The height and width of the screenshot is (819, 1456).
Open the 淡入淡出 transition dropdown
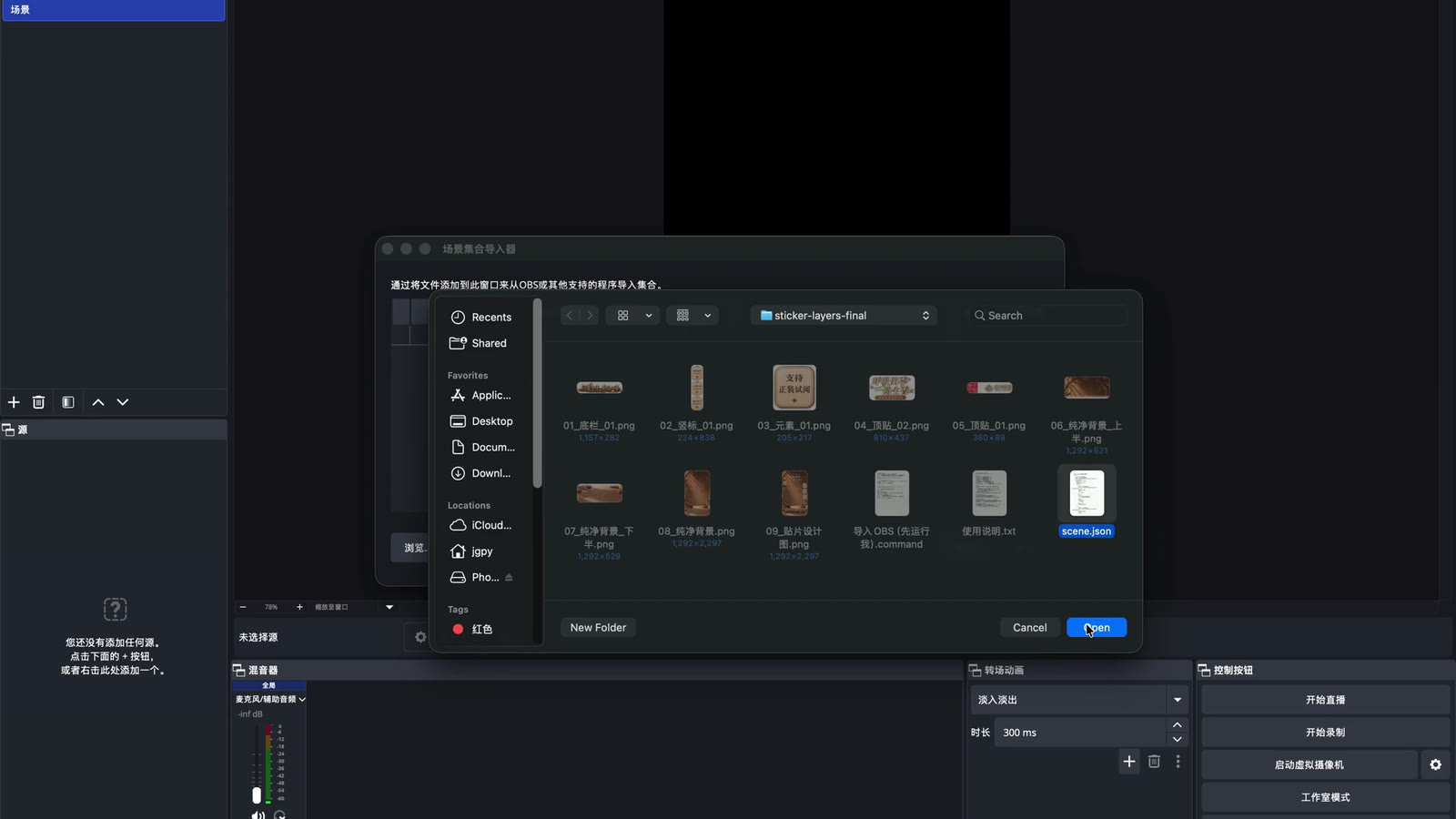(1079, 700)
